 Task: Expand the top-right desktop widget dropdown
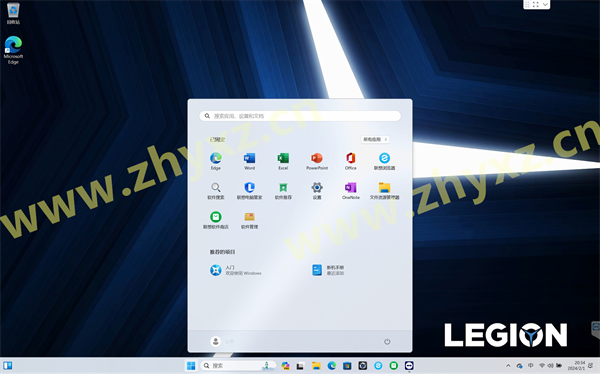pyautogui.click(x=545, y=4)
